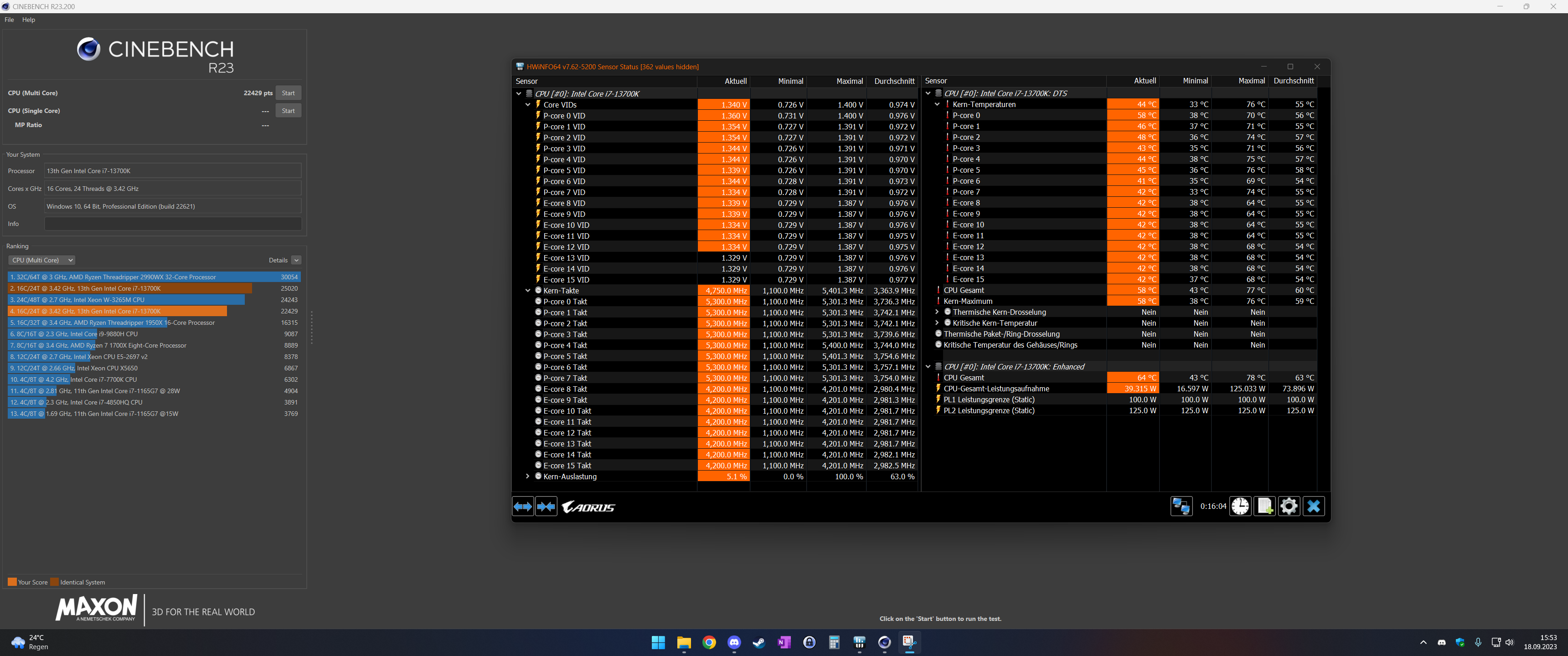
Task: Collapse the Core VIDs tree group
Action: point(528,105)
